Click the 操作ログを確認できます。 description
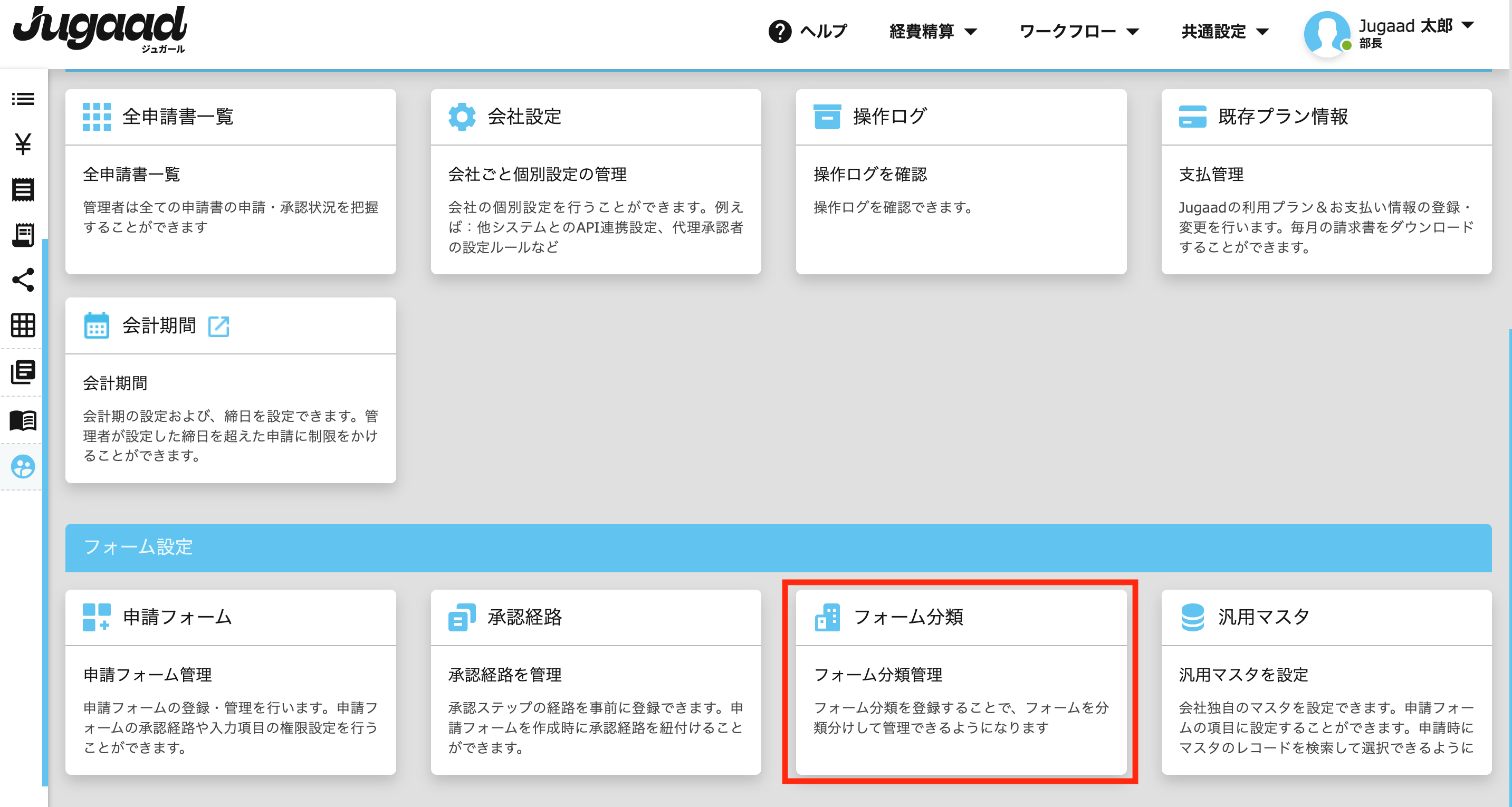 tap(894, 207)
